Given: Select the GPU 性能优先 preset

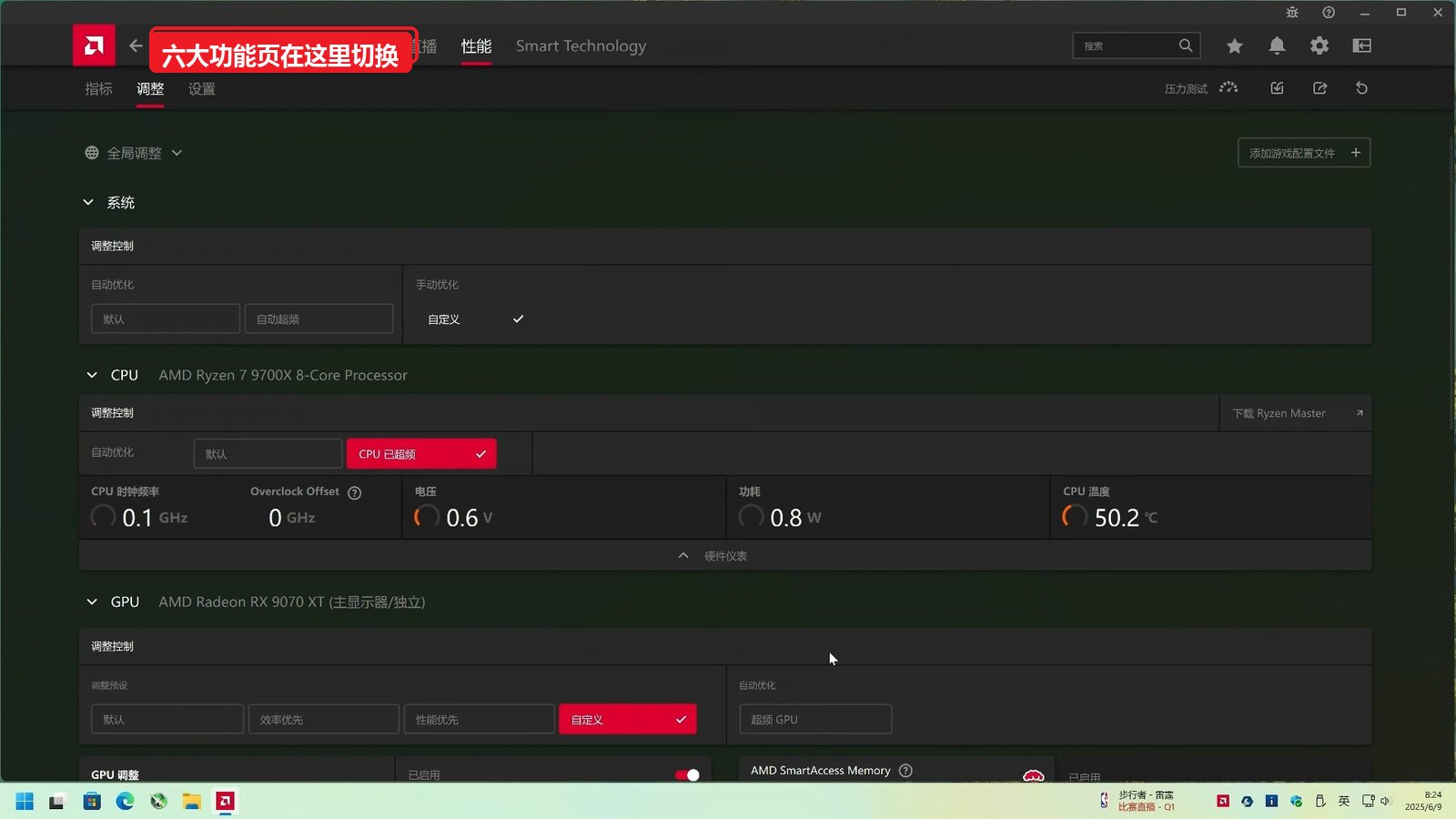Looking at the screenshot, I should (x=479, y=720).
